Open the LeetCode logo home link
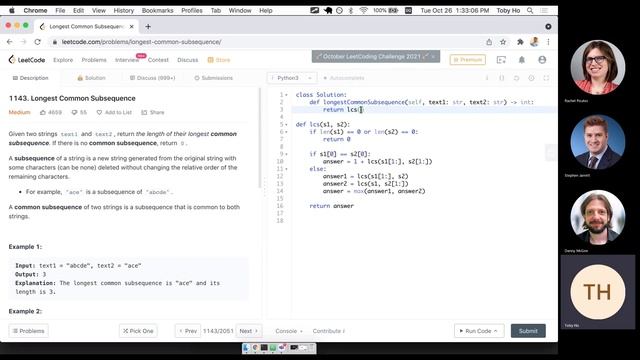 click(27, 60)
